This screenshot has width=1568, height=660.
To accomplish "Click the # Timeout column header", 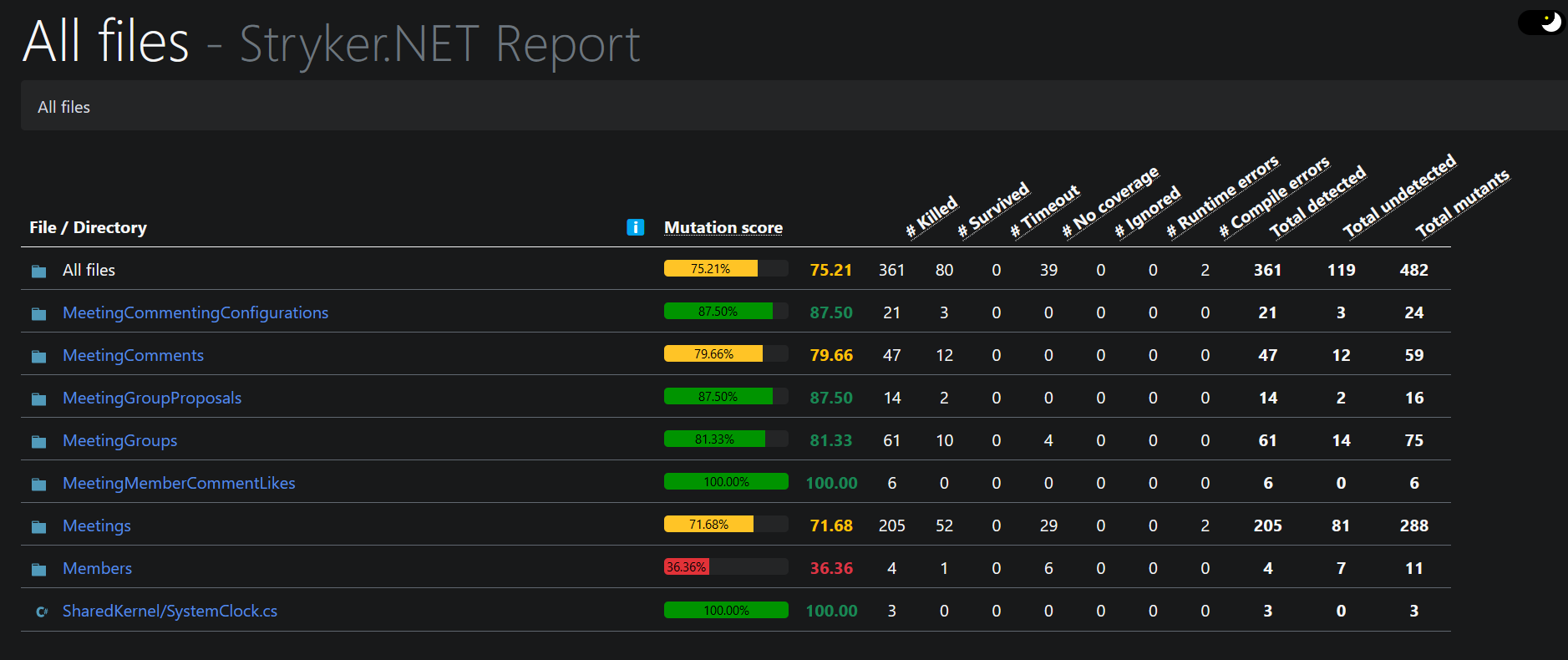I will click(x=1045, y=211).
